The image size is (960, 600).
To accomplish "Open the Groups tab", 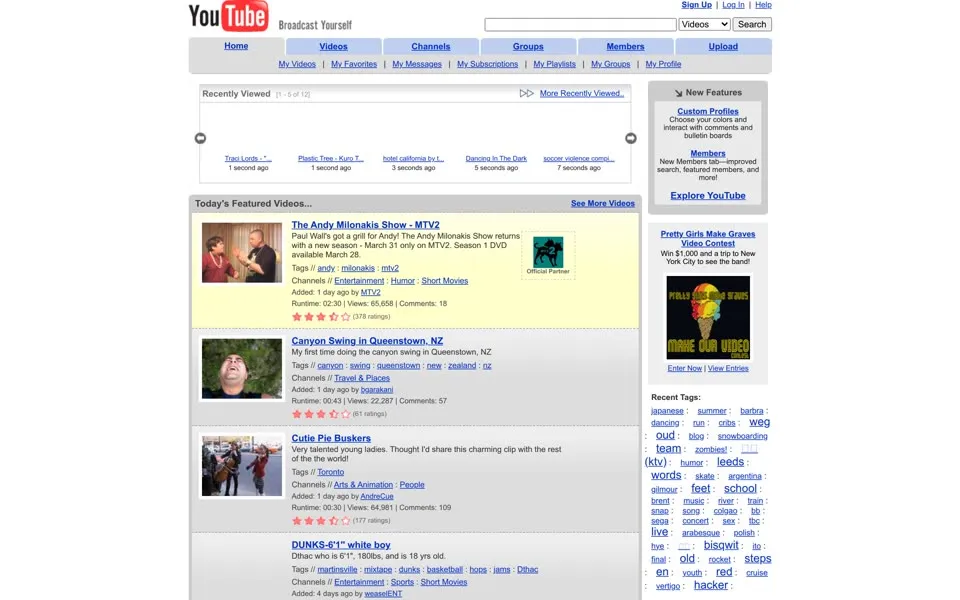I will [x=528, y=47].
